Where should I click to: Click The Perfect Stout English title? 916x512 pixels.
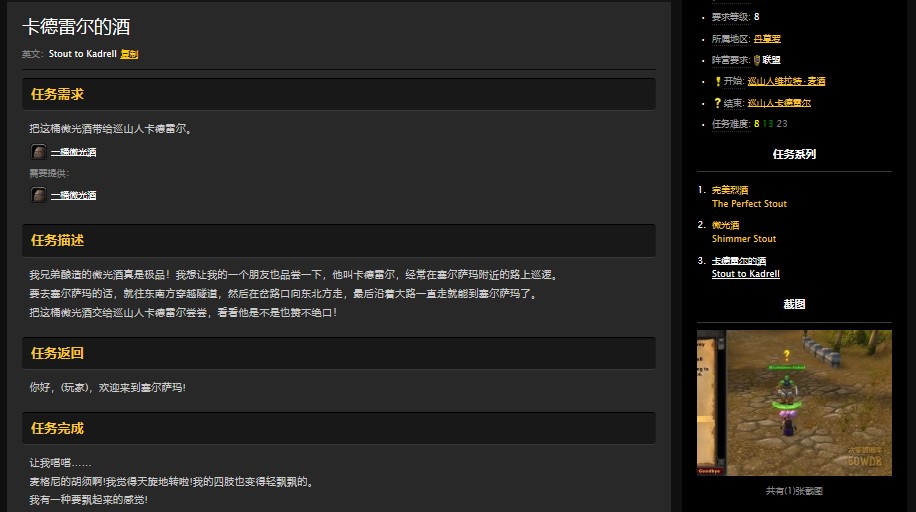pos(749,204)
